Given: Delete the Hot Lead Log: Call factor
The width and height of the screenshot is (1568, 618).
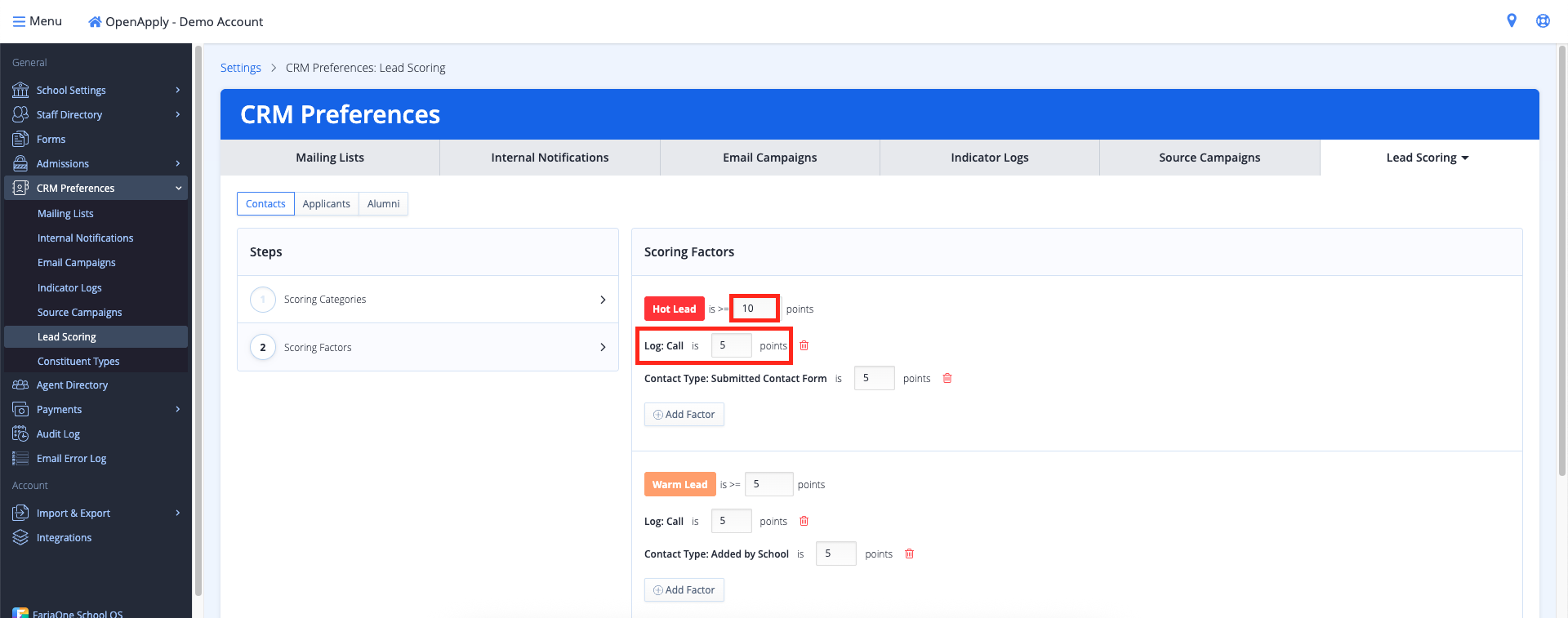Looking at the screenshot, I should pyautogui.click(x=804, y=345).
